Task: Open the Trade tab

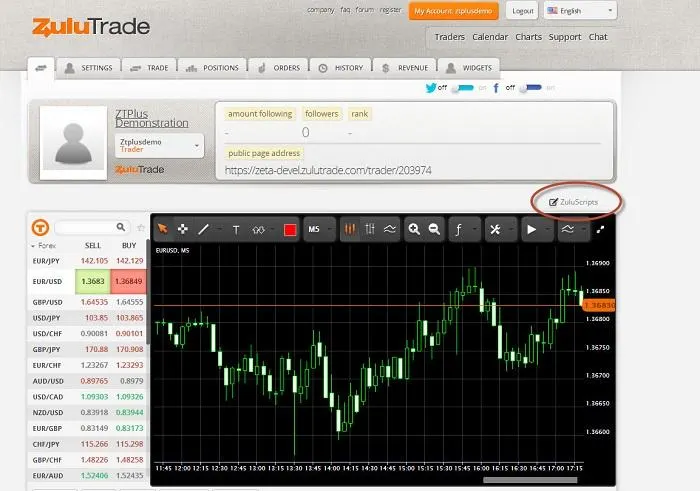Action: [x=149, y=68]
